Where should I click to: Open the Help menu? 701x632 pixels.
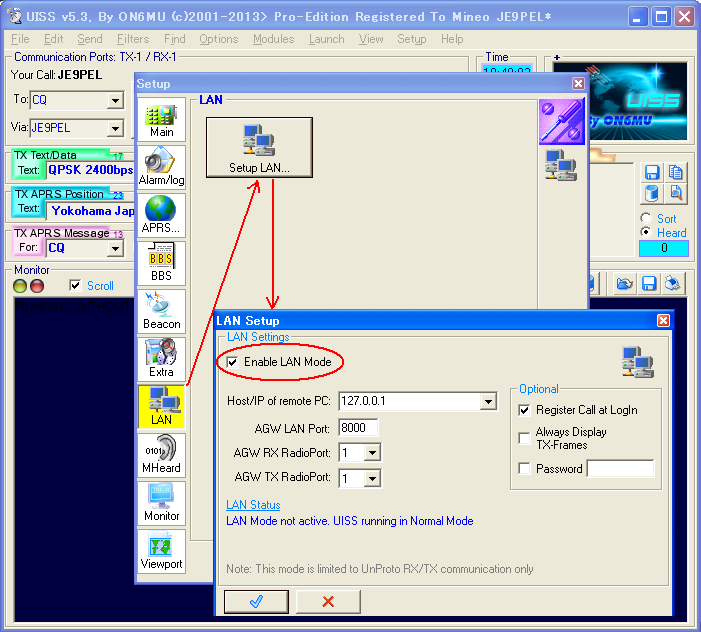[452, 39]
